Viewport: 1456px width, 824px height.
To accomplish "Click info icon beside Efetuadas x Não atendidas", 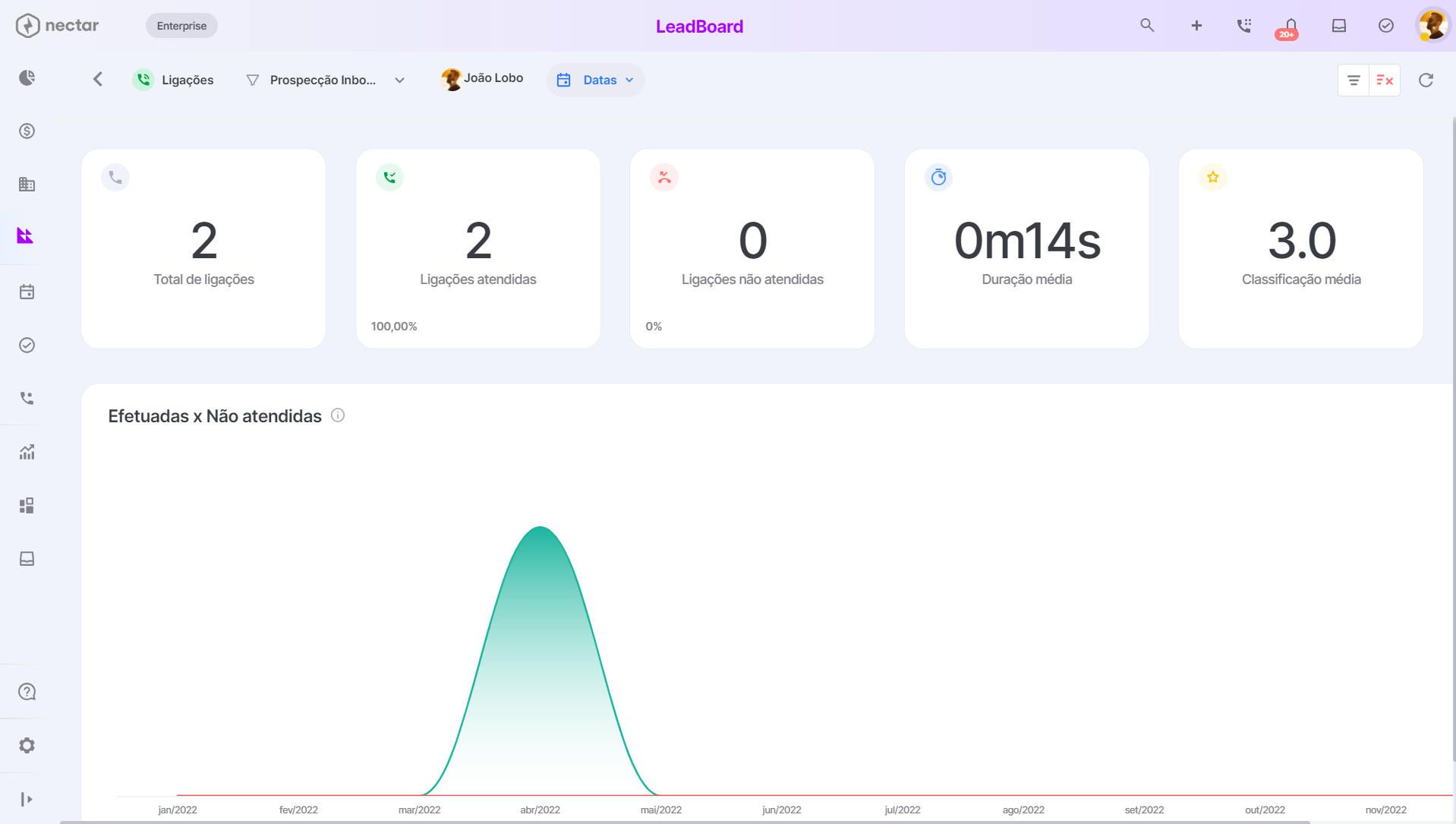I will tap(338, 415).
